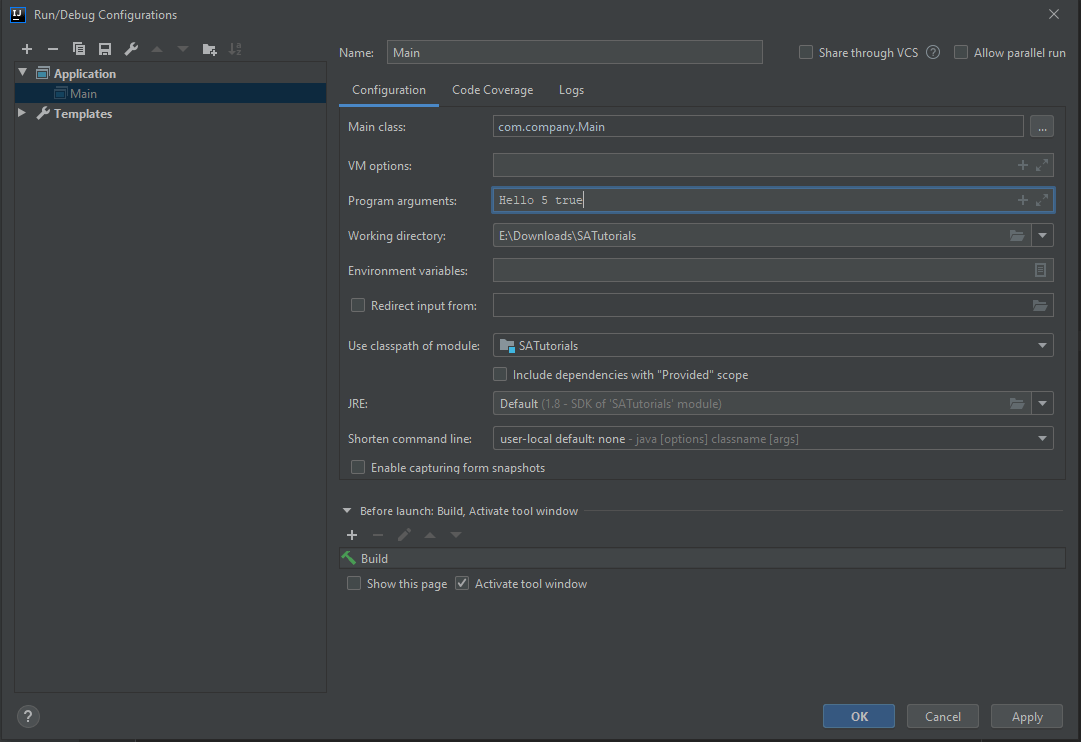Switch to the Code Coverage tab
1081x742 pixels.
click(492, 89)
